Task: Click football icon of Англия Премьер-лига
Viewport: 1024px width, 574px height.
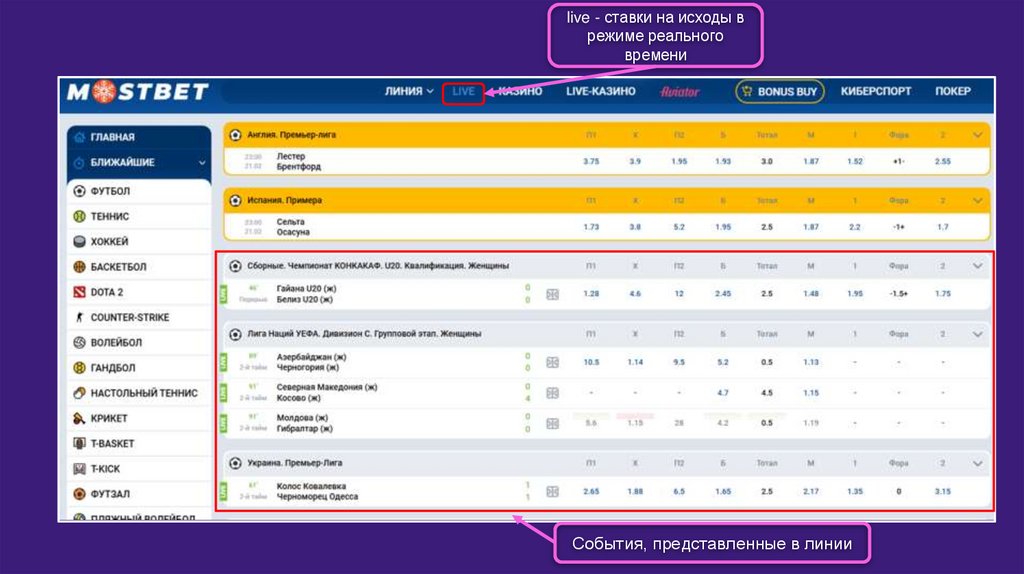Action: [x=235, y=135]
